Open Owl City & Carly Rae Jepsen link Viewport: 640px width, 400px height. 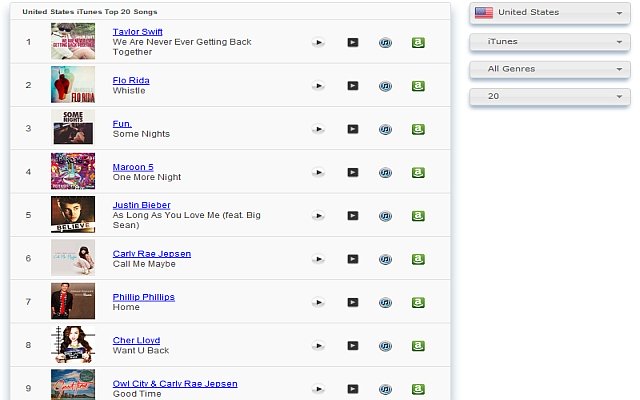pyautogui.click(x=175, y=384)
